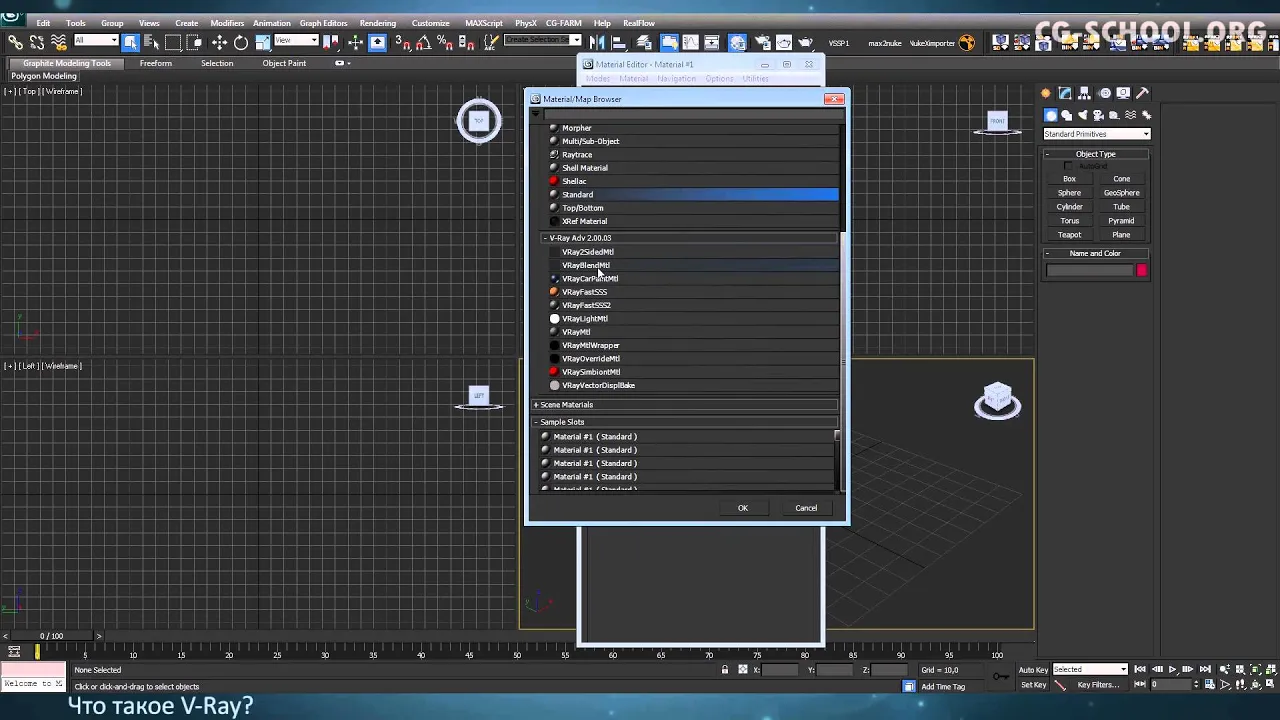Click the Sphere primitive button
Screen dimensions: 1280x720
pyautogui.click(x=1069, y=193)
